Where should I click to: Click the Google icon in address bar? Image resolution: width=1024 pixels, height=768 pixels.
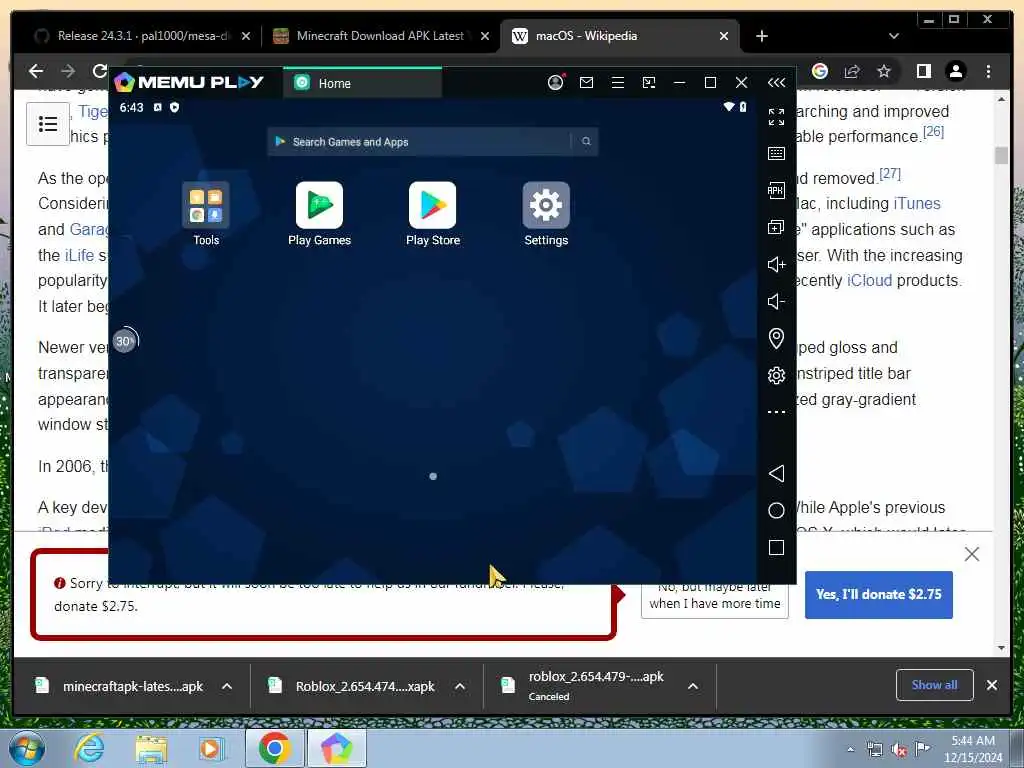tap(820, 71)
